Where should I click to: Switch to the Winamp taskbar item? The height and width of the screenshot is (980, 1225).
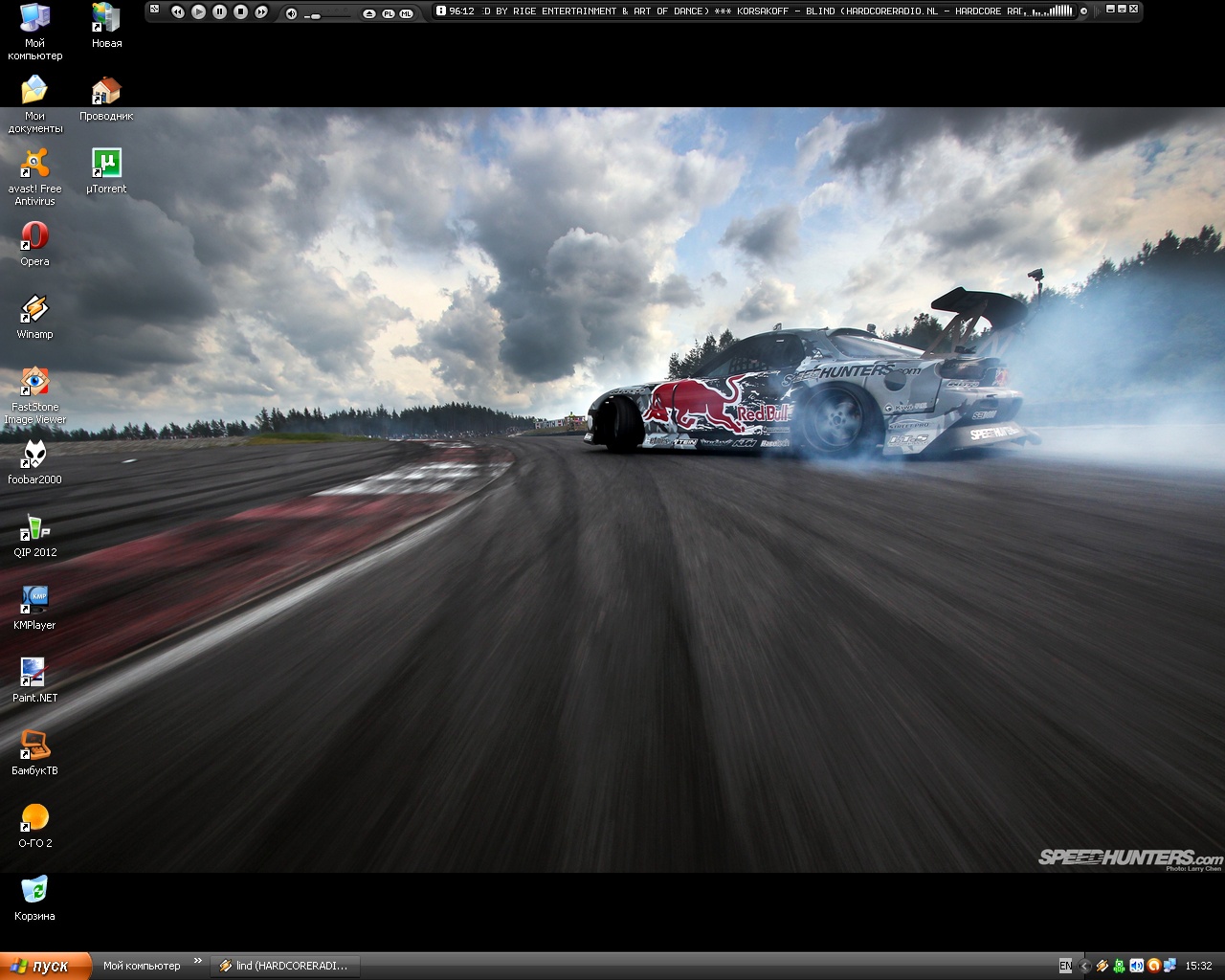pos(284,966)
